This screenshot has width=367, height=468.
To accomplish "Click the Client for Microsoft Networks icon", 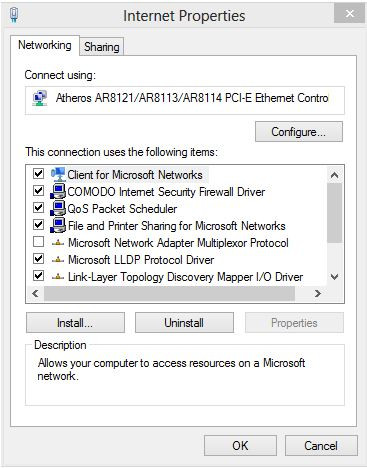I will pos(58,174).
